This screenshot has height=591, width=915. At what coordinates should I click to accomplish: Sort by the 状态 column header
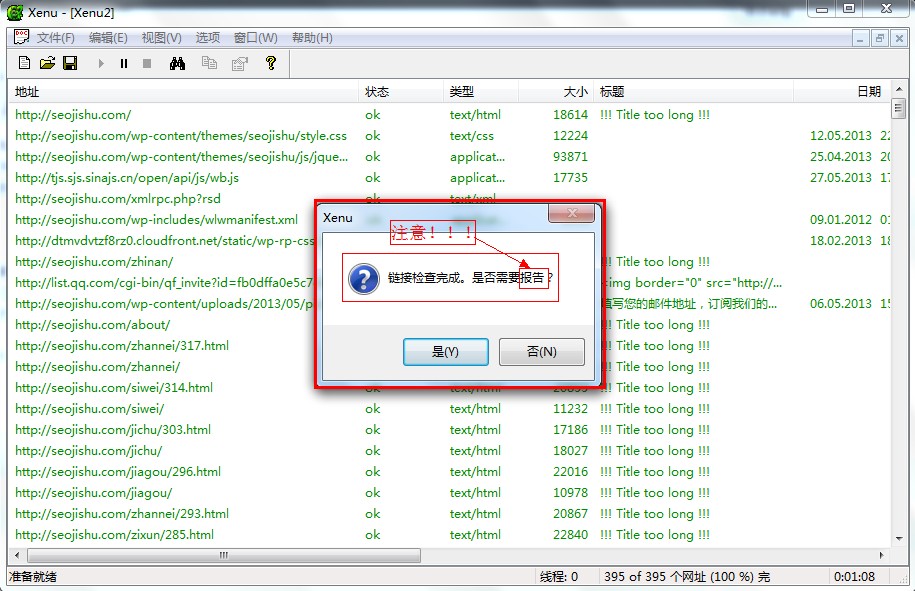377,91
